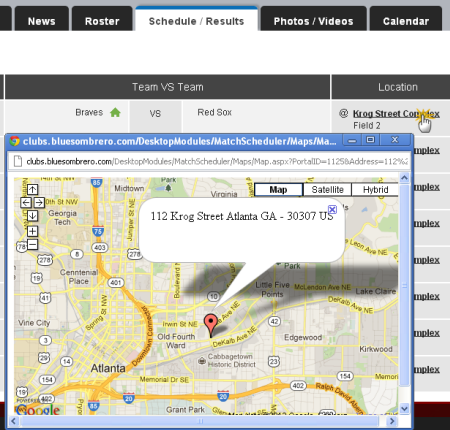Open the Roster tab
The image size is (450, 430).
pyautogui.click(x=102, y=19)
